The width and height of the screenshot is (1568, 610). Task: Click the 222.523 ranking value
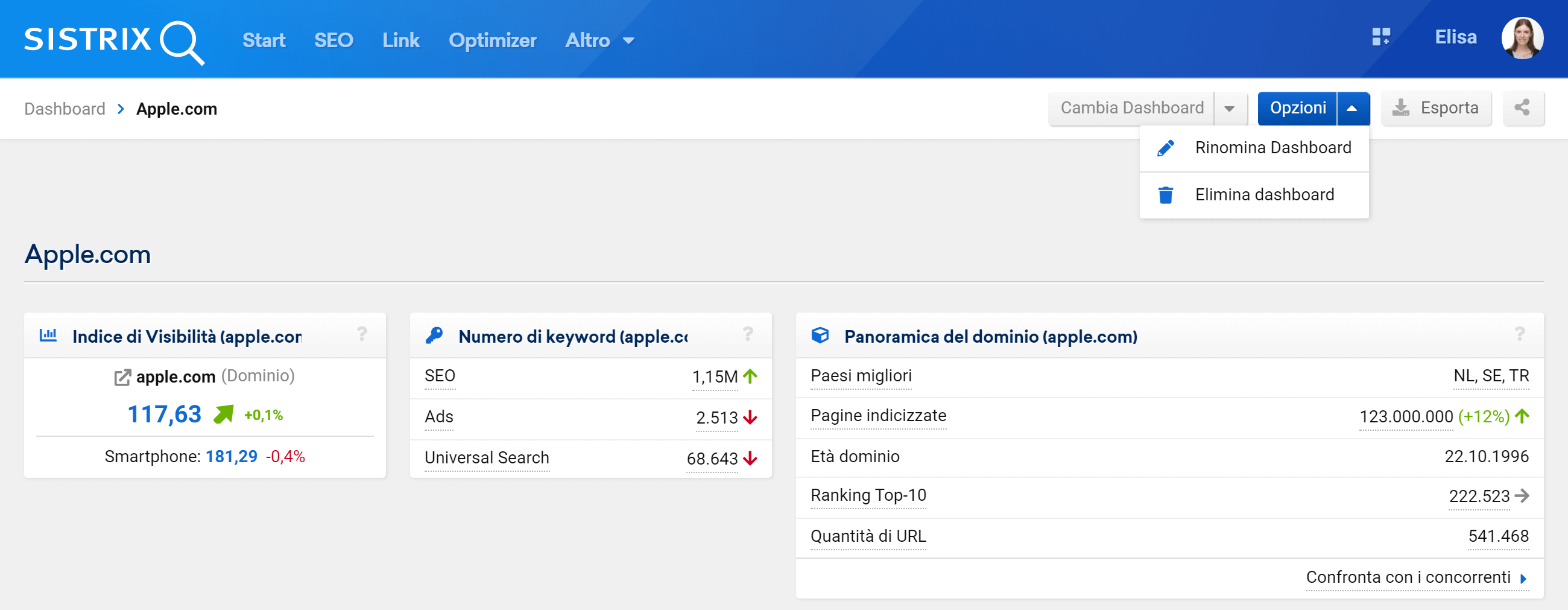(1479, 497)
